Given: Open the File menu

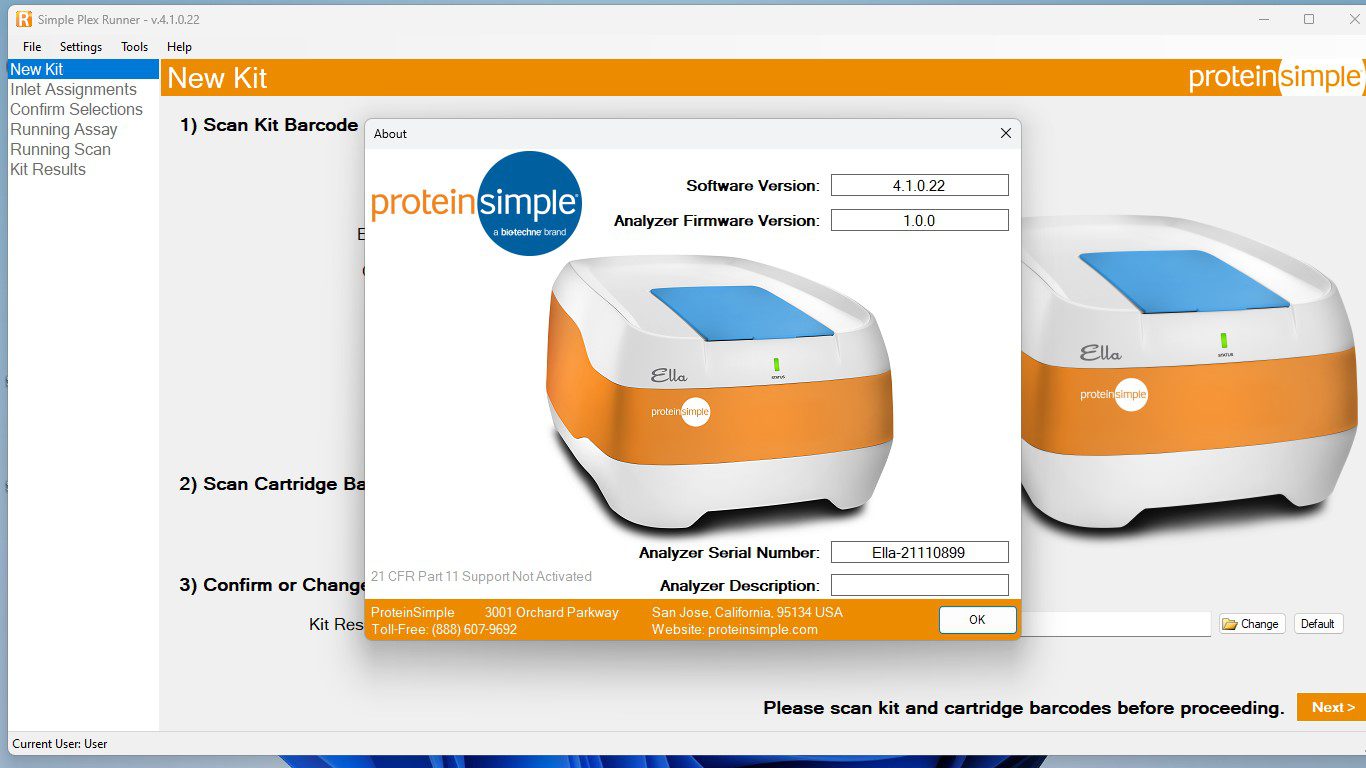Looking at the screenshot, I should click(x=31, y=46).
